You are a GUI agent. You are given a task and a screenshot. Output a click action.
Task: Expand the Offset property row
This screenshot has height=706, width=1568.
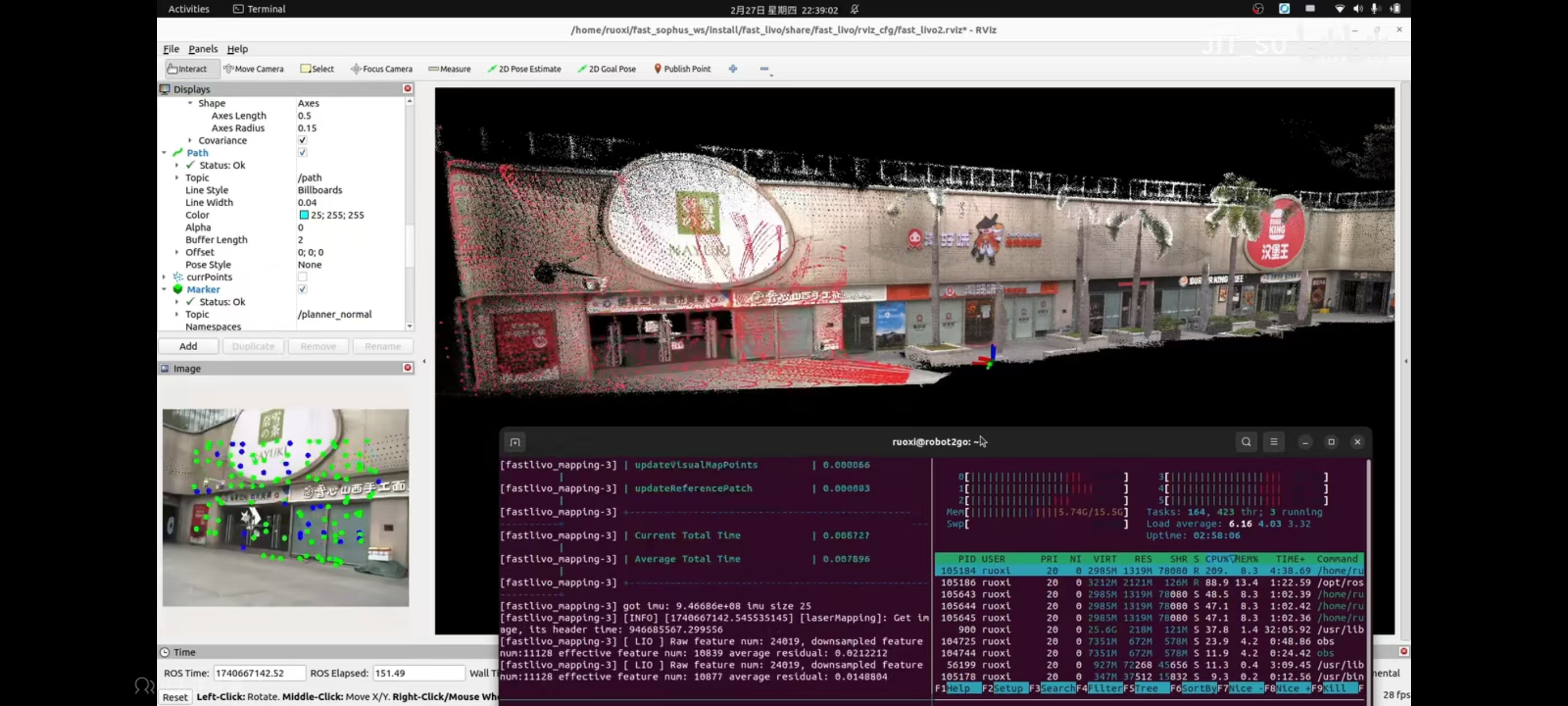pos(177,252)
